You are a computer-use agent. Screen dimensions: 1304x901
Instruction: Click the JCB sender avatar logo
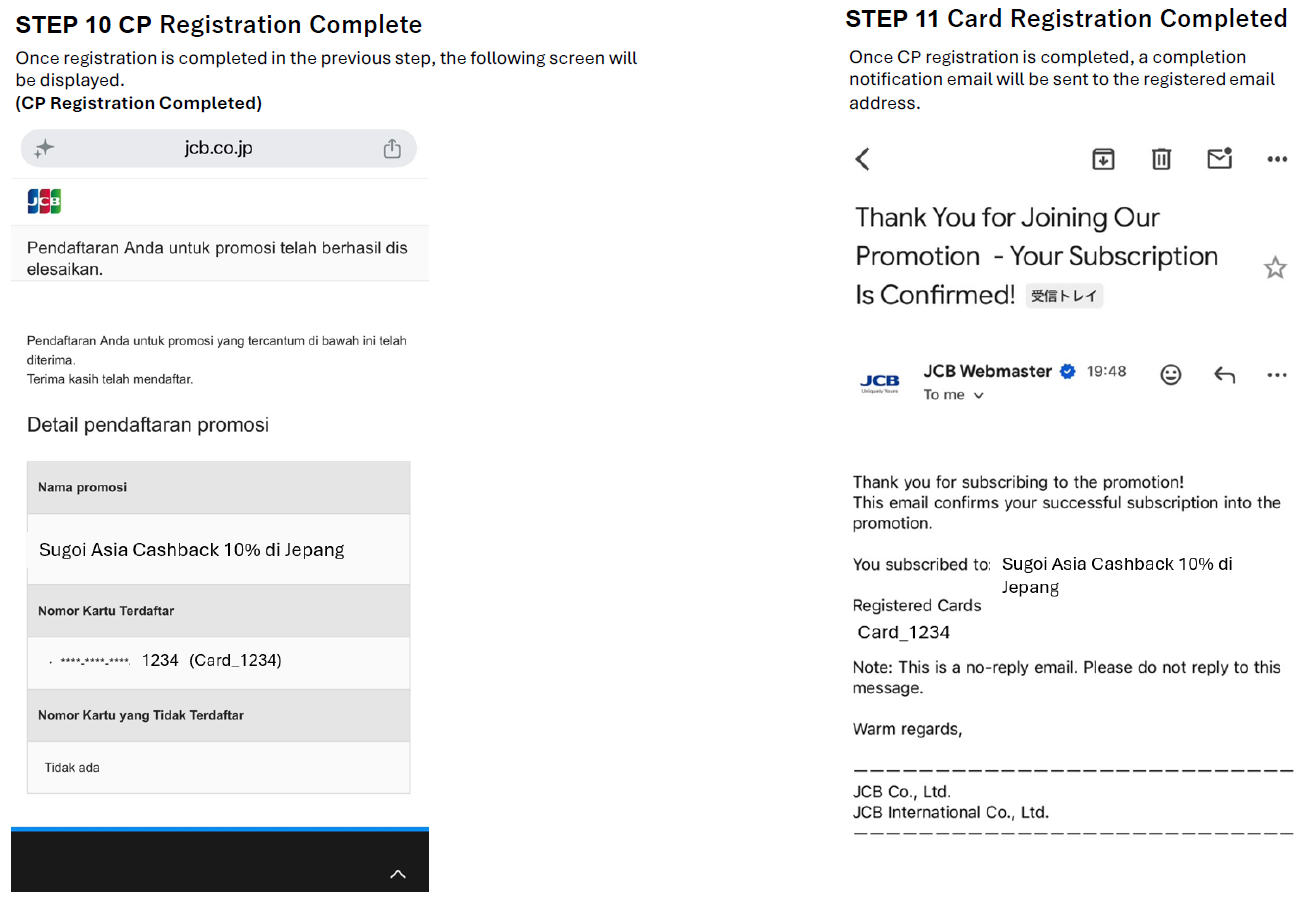click(880, 383)
